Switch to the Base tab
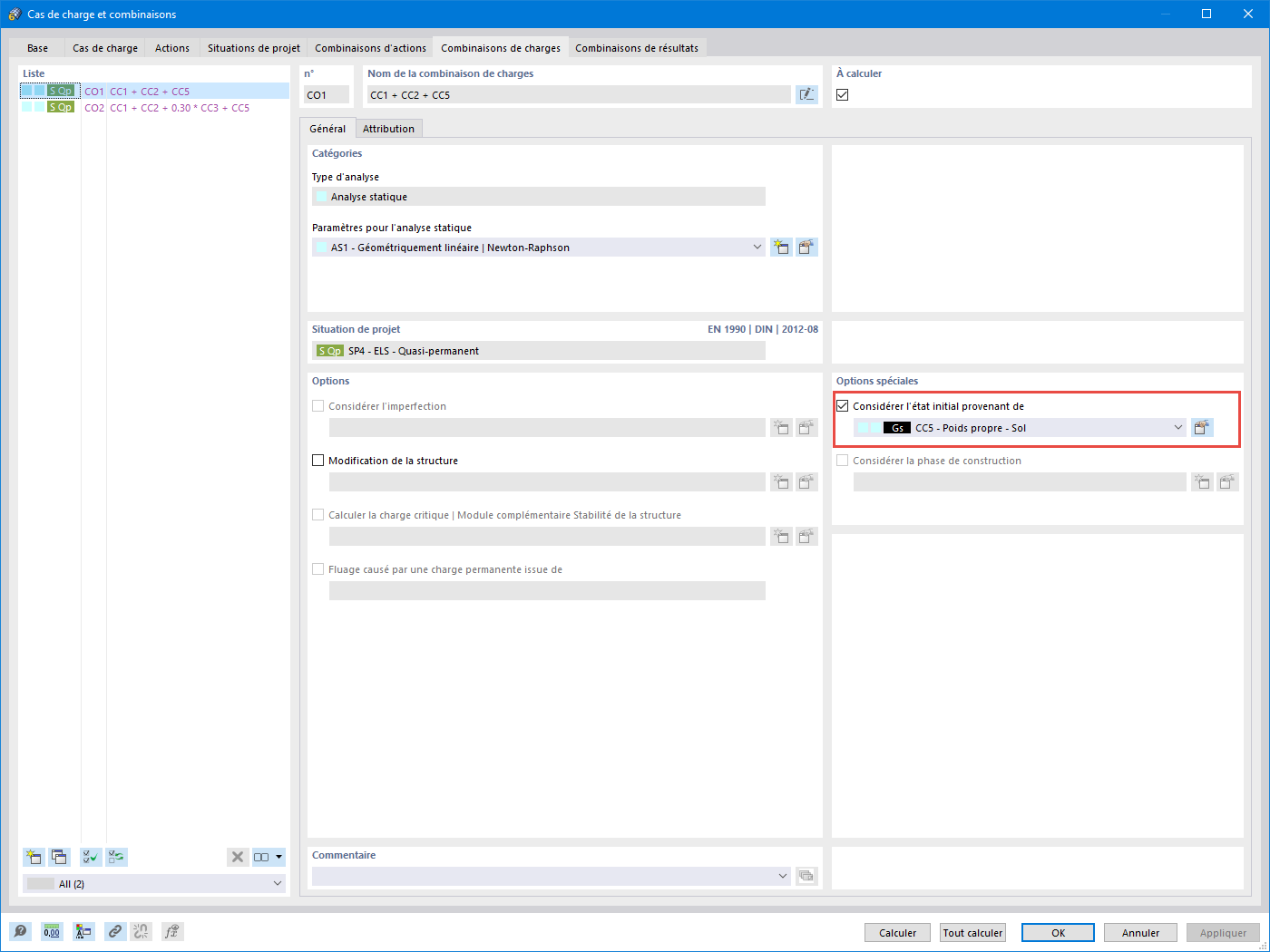 [x=37, y=48]
